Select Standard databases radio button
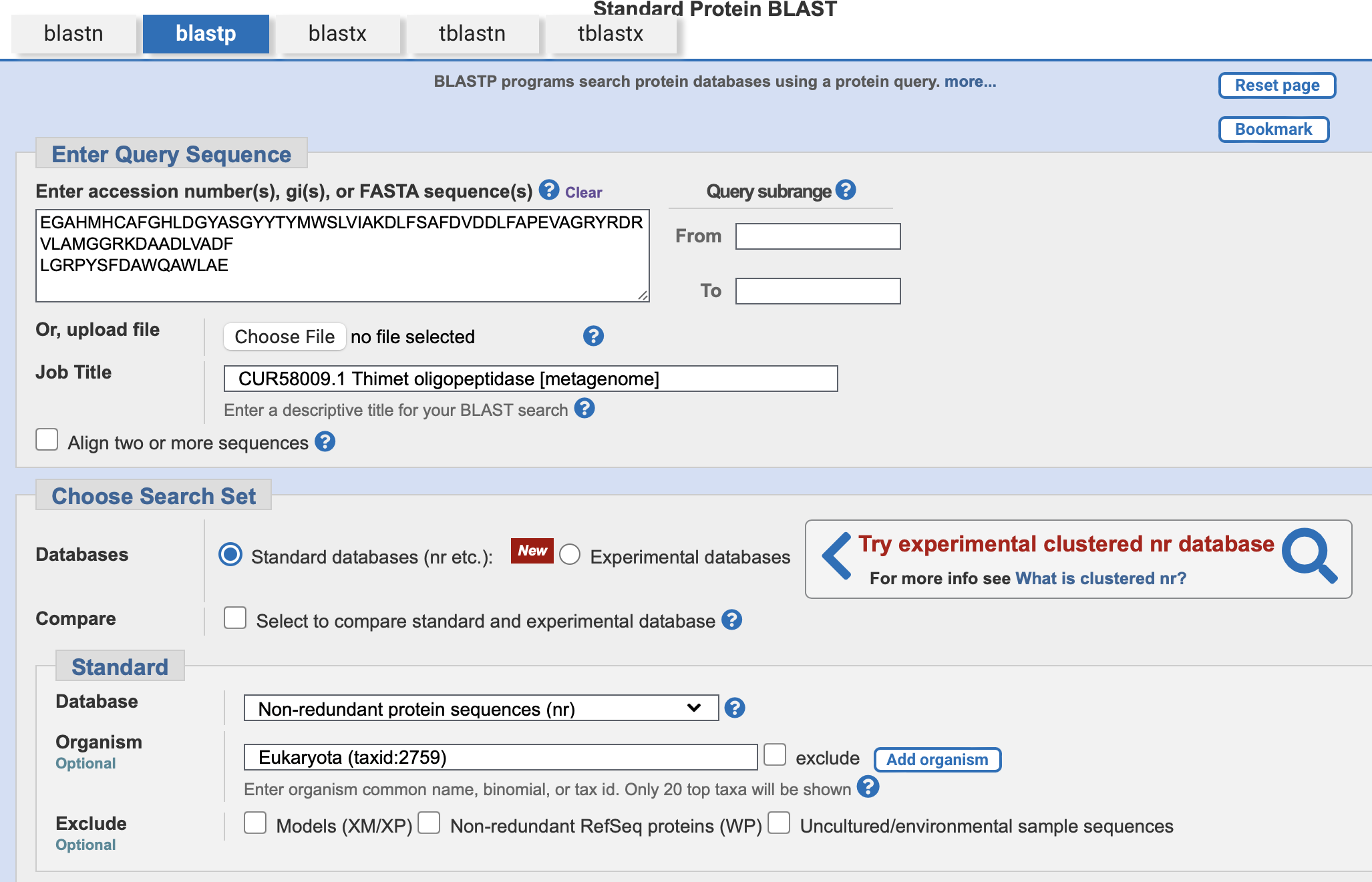 pyautogui.click(x=230, y=554)
